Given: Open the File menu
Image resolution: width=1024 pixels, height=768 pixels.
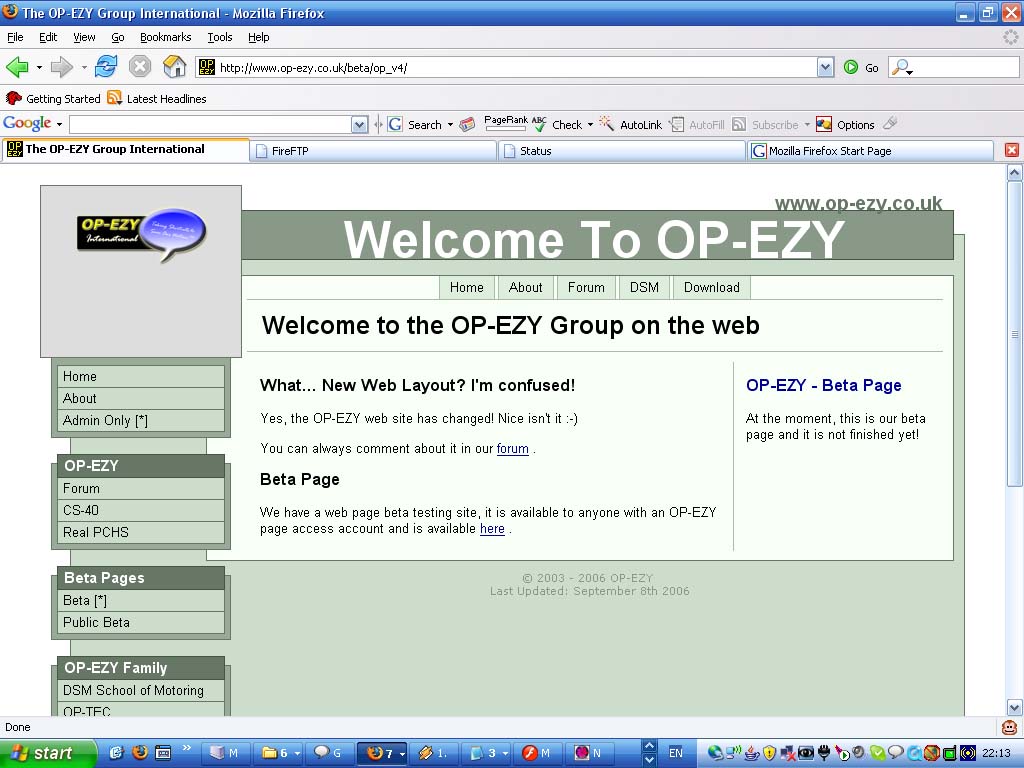Looking at the screenshot, I should pos(15,37).
